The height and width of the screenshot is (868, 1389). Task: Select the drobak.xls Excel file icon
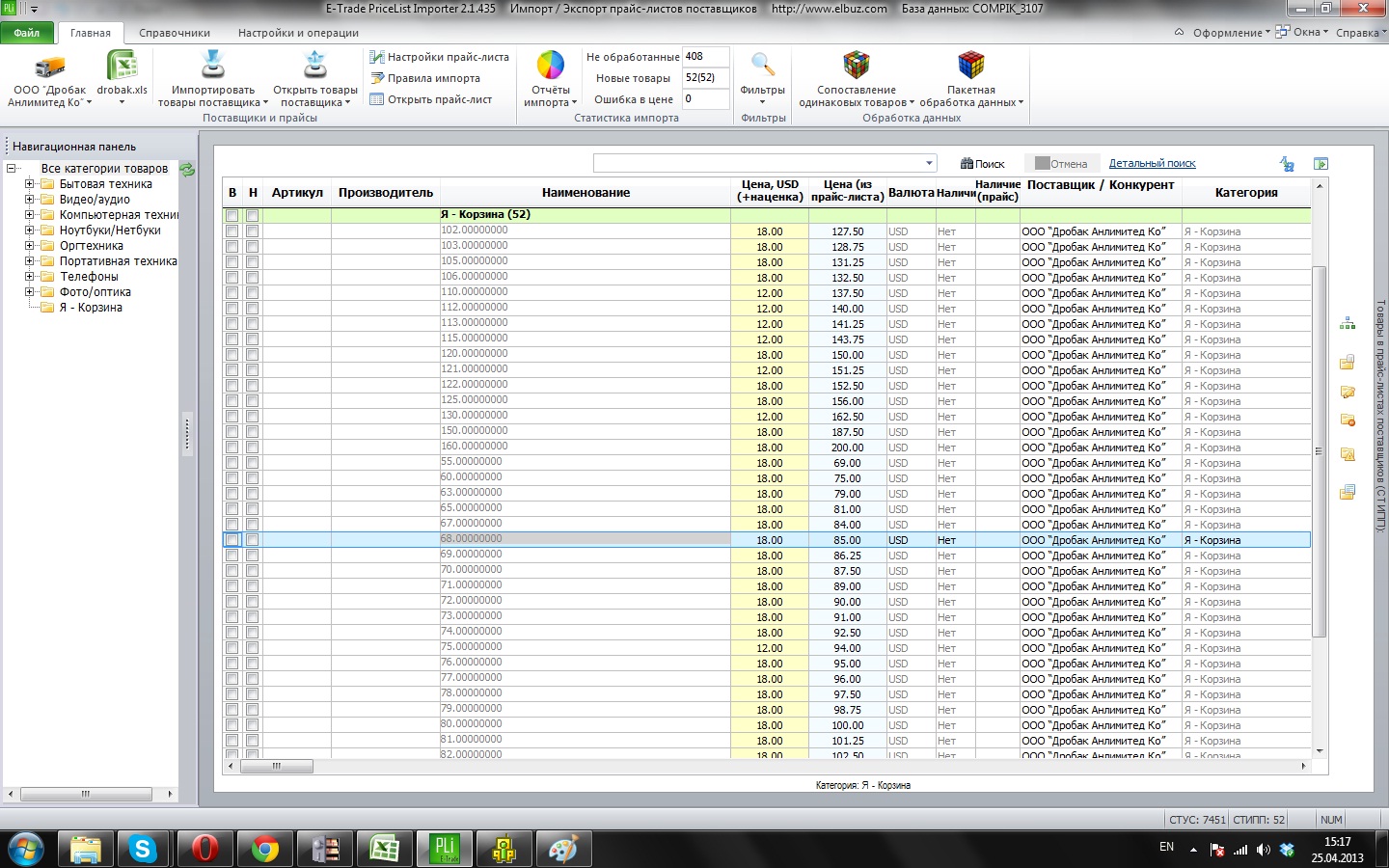tap(123, 67)
